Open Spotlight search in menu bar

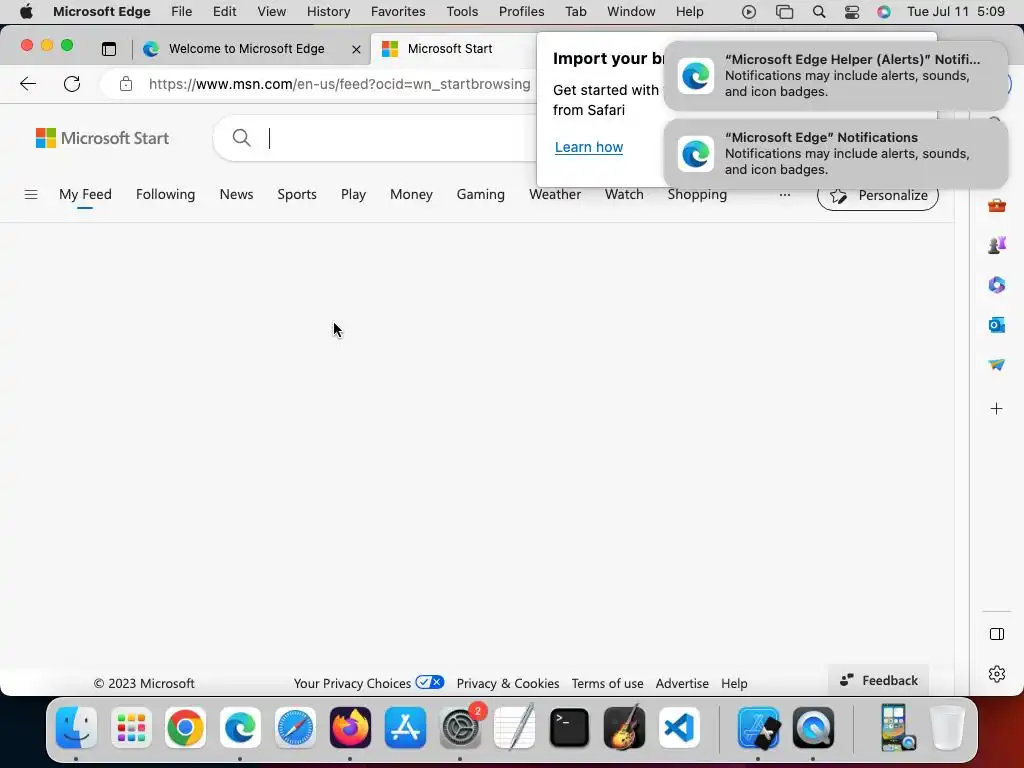click(x=819, y=12)
